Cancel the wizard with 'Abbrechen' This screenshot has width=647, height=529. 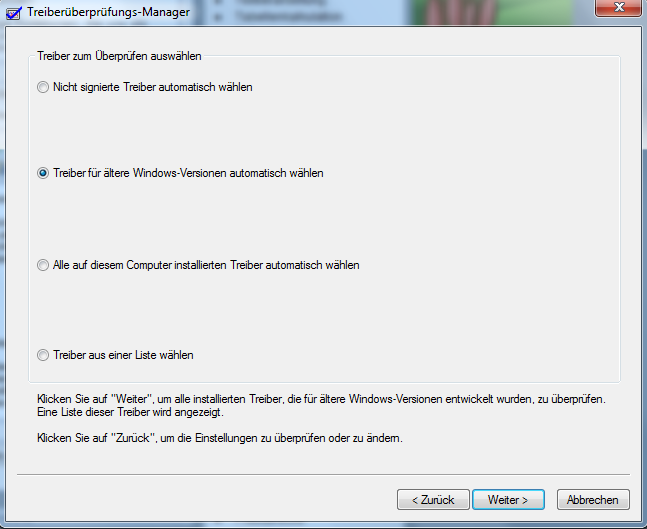coord(593,500)
